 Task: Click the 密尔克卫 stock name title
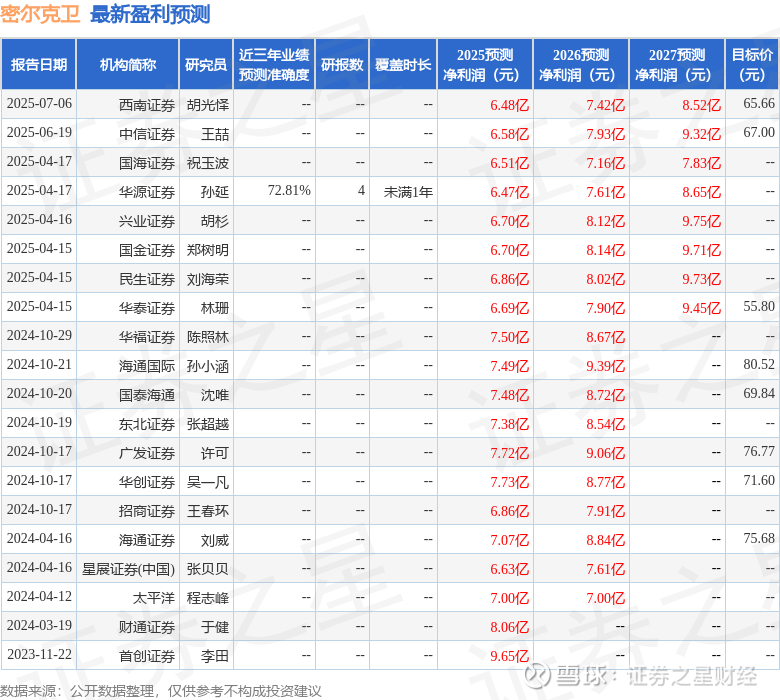(x=40, y=13)
